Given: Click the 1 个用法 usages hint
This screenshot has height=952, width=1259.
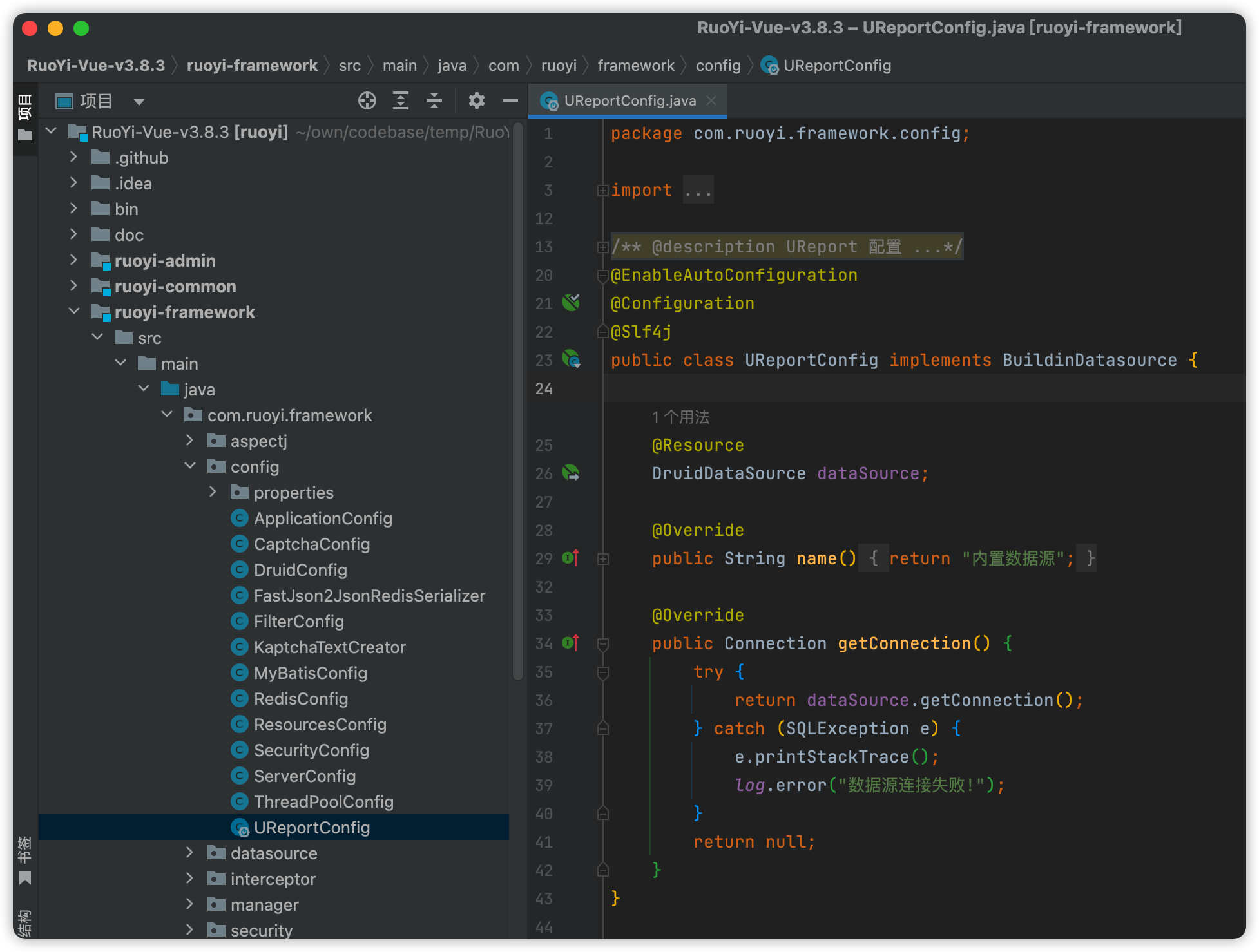Looking at the screenshot, I should (680, 417).
